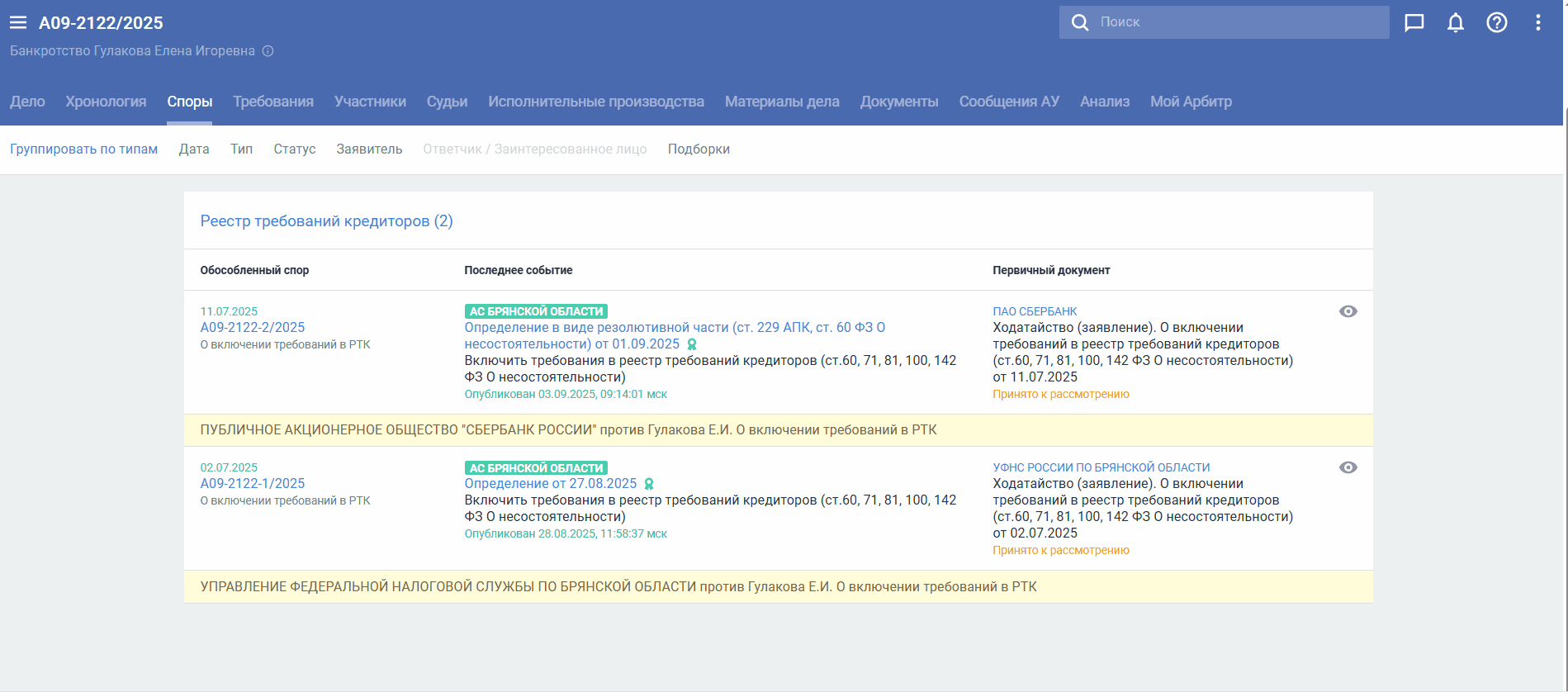Open the Дата filter dropdown
The height and width of the screenshot is (692, 1568).
194,149
